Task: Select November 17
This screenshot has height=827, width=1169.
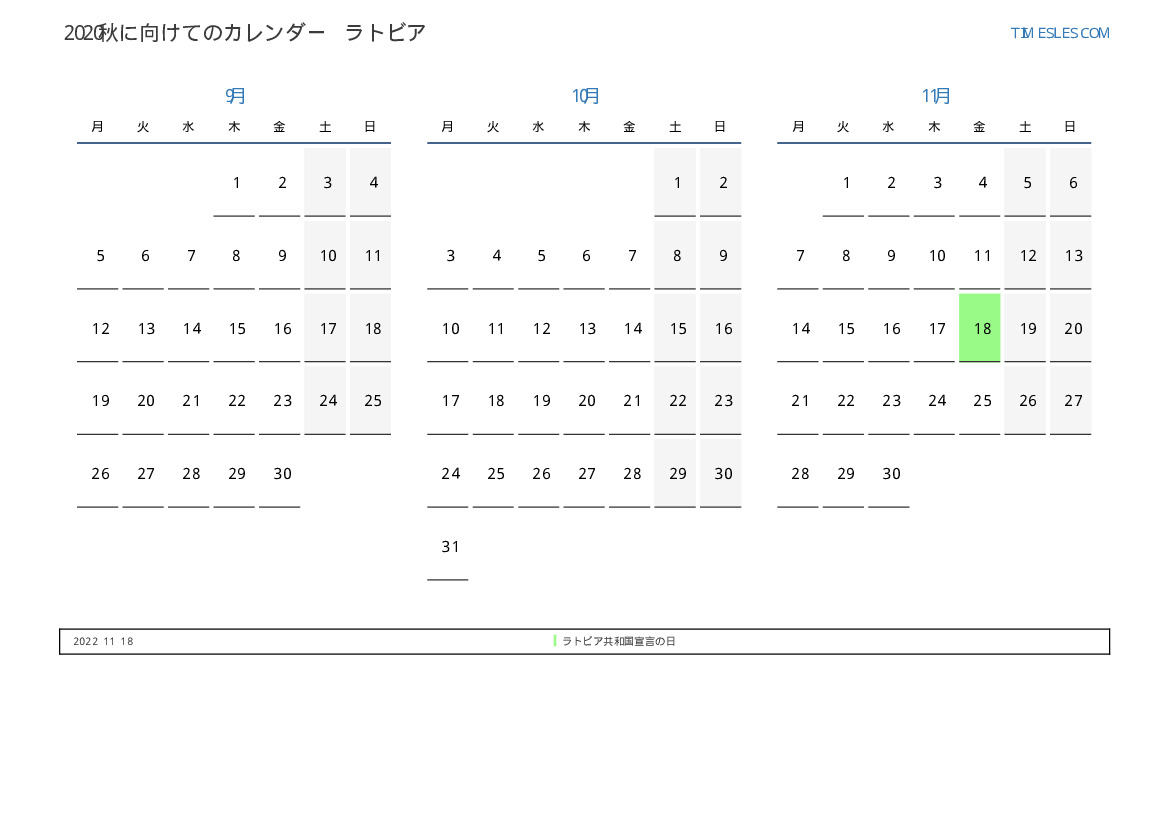Action: pyautogui.click(x=934, y=328)
